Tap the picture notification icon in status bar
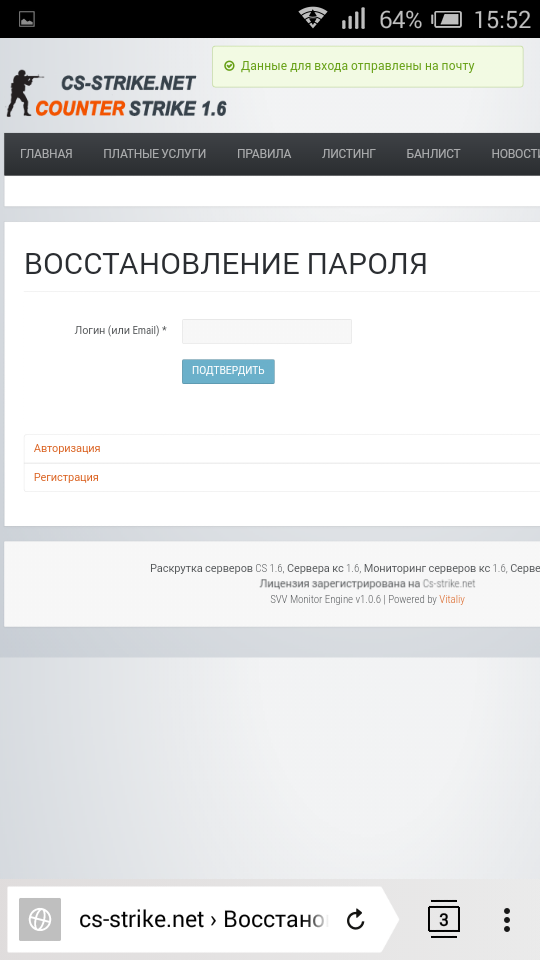Viewport: 540px width, 960px height. tap(27, 20)
